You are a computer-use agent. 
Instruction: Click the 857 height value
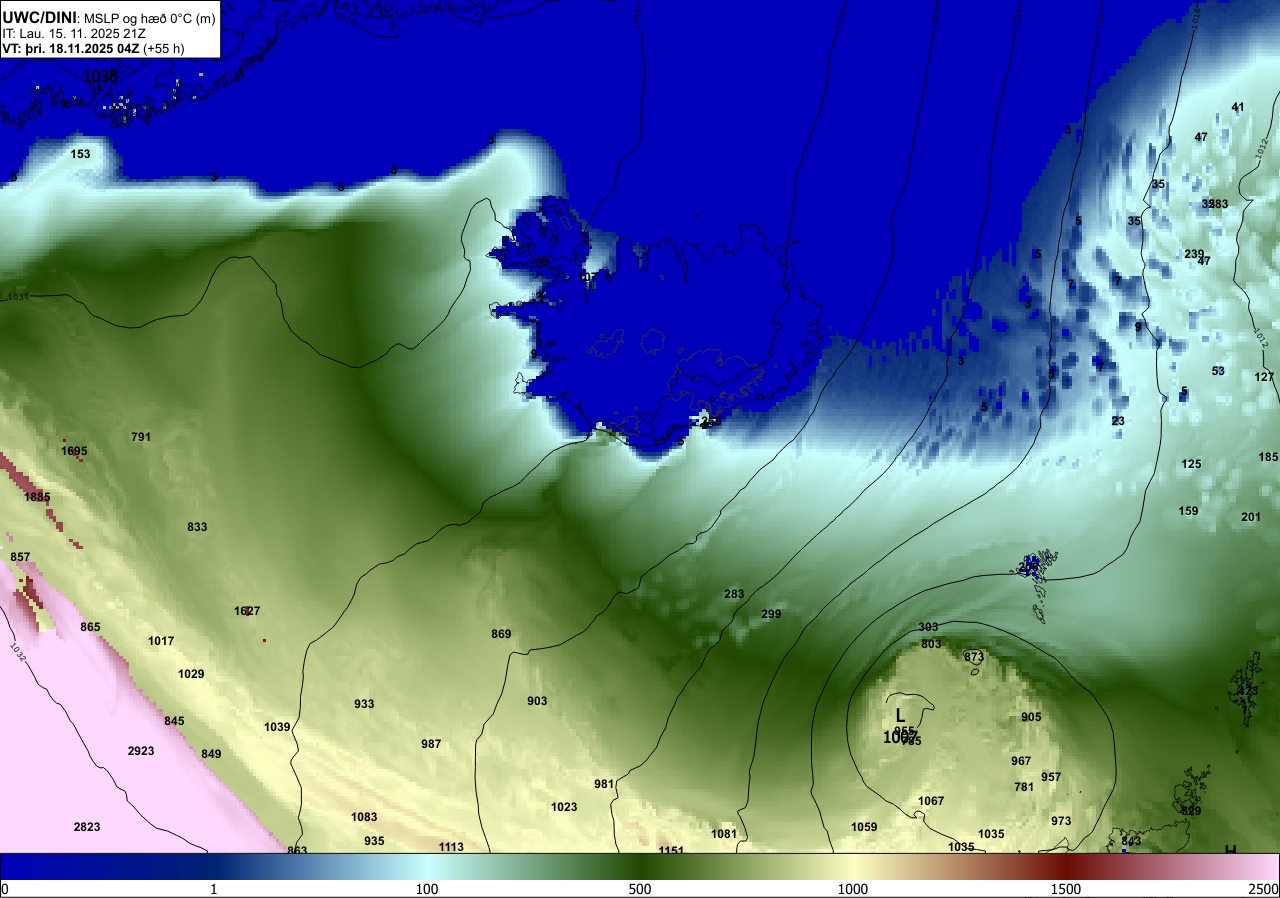20,557
